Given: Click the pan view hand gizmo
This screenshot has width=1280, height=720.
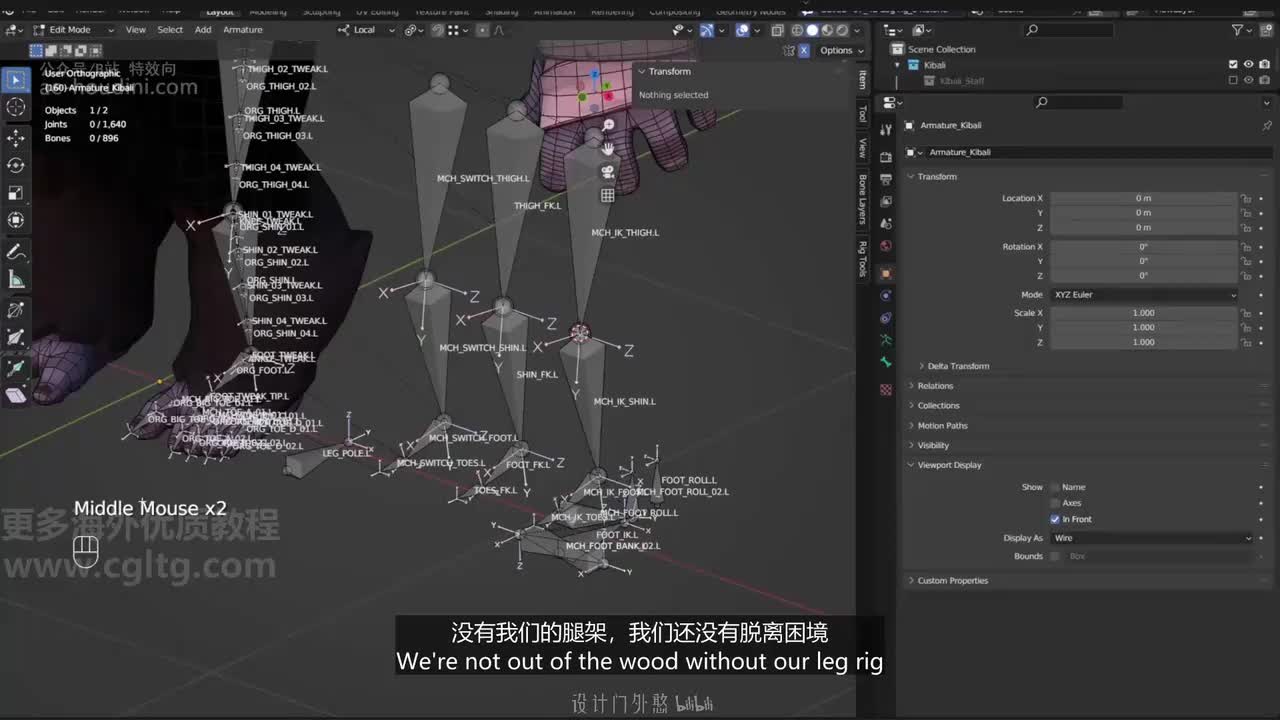Looking at the screenshot, I should 607,148.
